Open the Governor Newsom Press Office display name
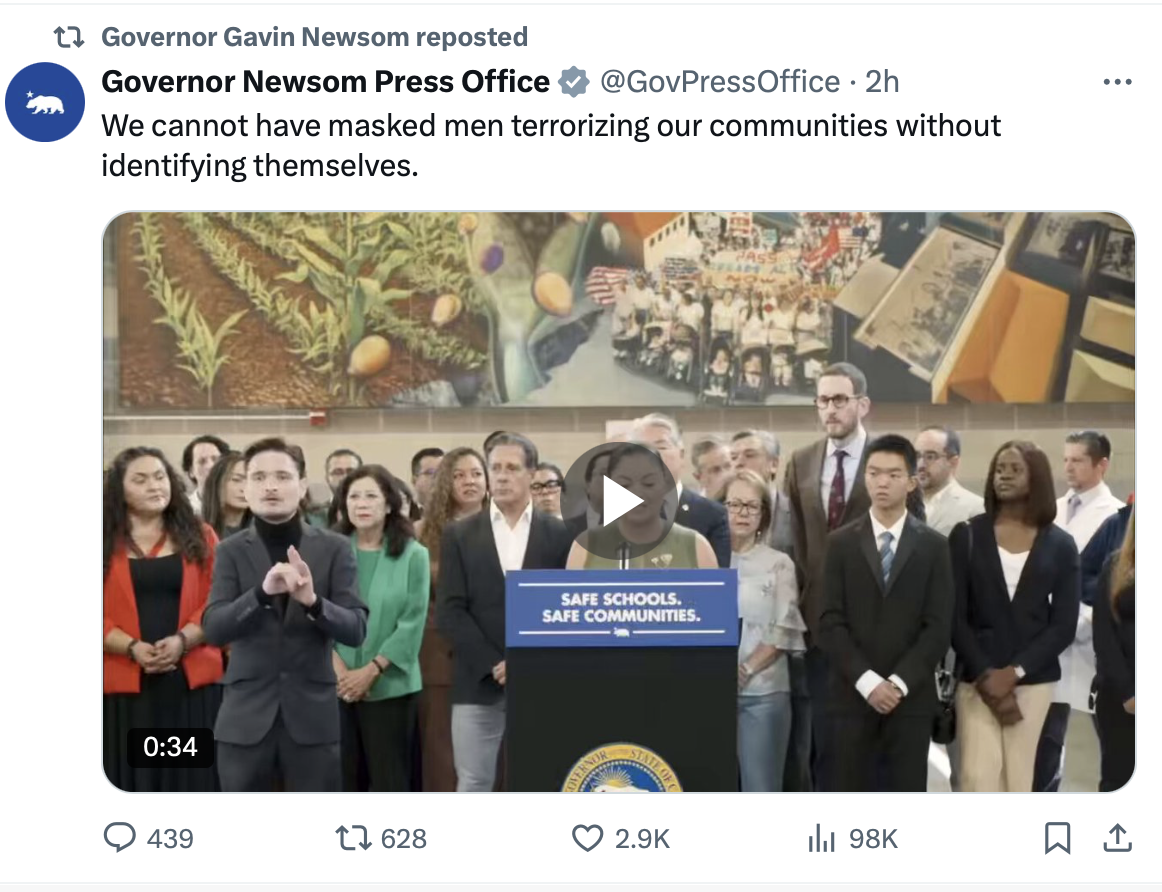This screenshot has height=892, width=1162. [326, 82]
